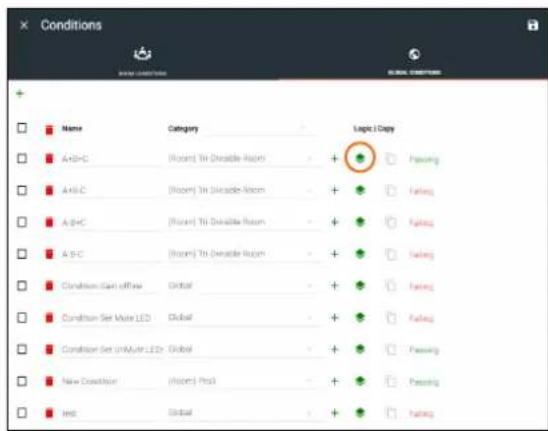Save the conditions with the disk icon
This screenshot has width=548, height=431.
pos(533,25)
